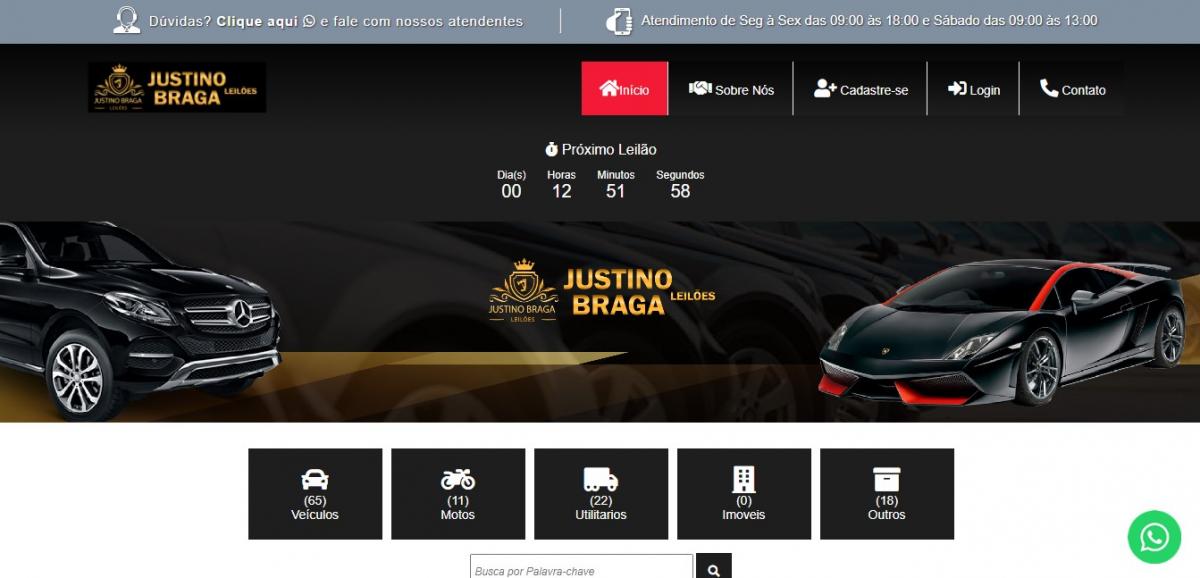Viewport: 1200px width, 578px height.
Task: Open the Cadastre-se registration page
Action: point(860,88)
